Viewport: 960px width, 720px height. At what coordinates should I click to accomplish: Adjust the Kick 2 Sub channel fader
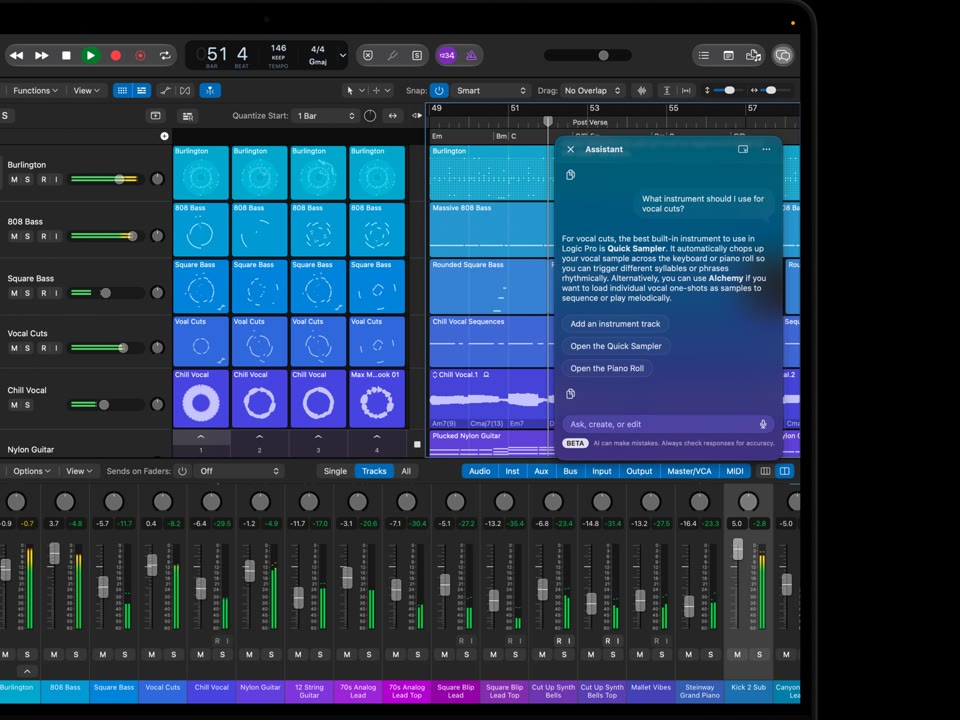pyautogui.click(x=738, y=549)
